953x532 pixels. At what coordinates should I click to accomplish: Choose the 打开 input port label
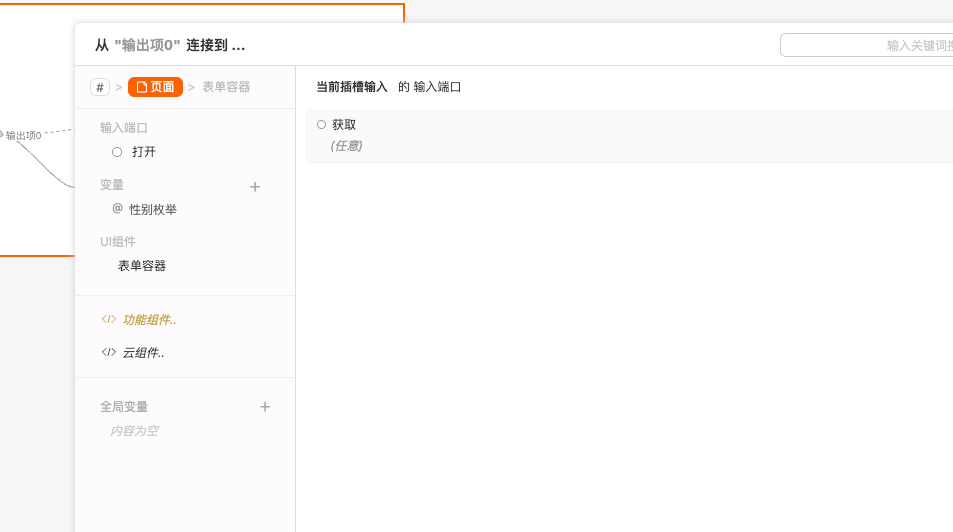point(144,152)
